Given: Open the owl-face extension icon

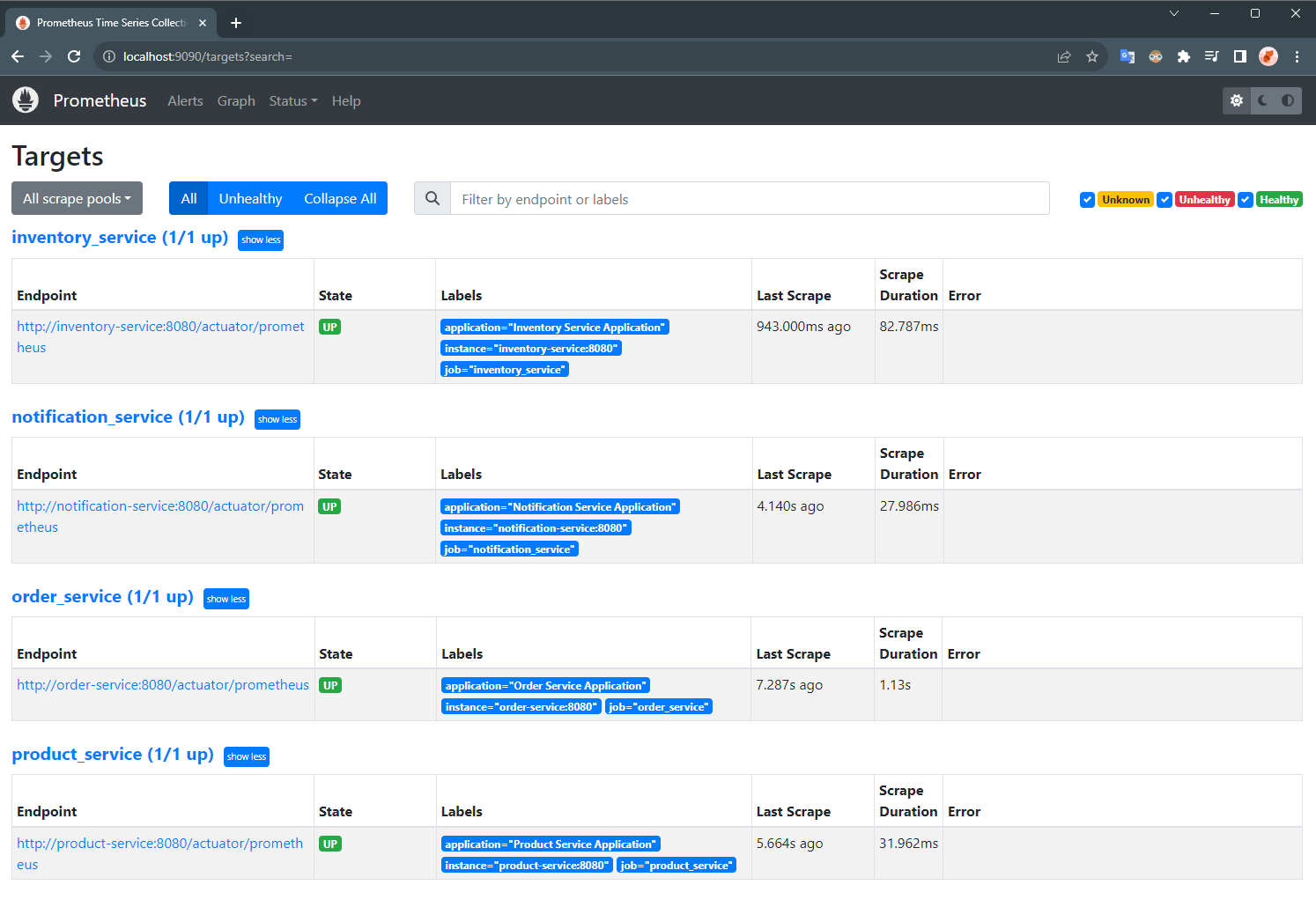Looking at the screenshot, I should pyautogui.click(x=1156, y=56).
